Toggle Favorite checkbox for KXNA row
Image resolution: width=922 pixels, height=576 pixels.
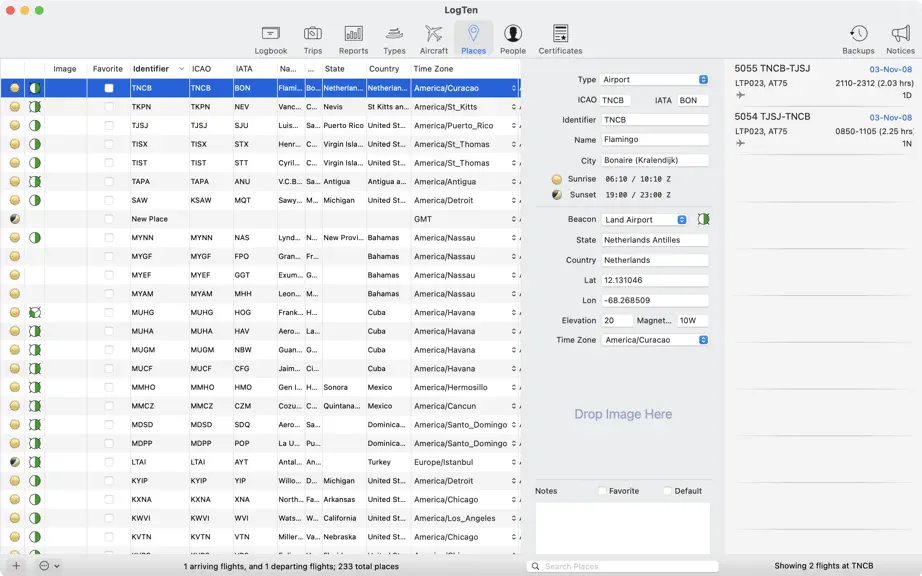pos(109,500)
